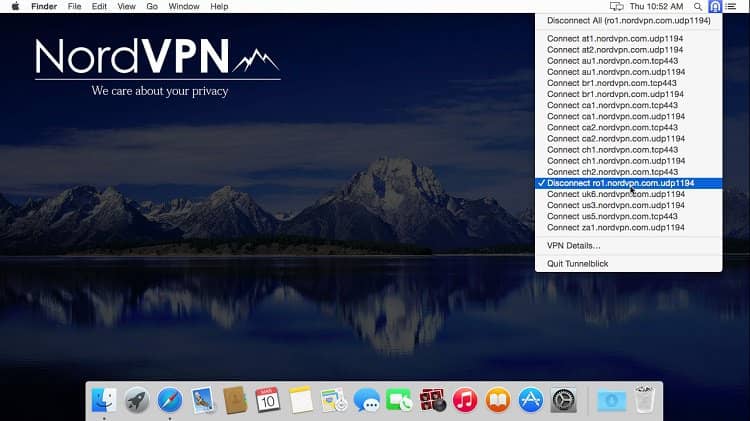Choose Disconnect All ro1.nordvpn.com.udp1194
The width and height of the screenshot is (750, 421).
point(629,21)
